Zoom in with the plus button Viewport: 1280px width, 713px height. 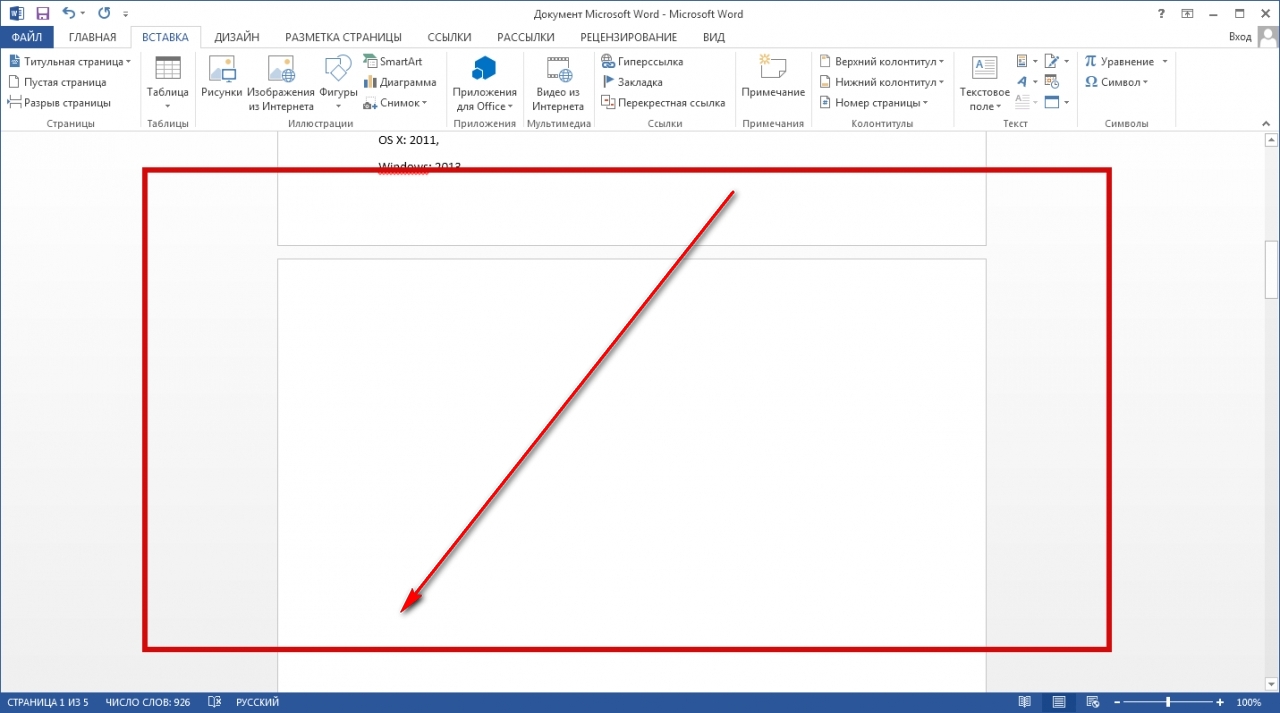click(1220, 702)
